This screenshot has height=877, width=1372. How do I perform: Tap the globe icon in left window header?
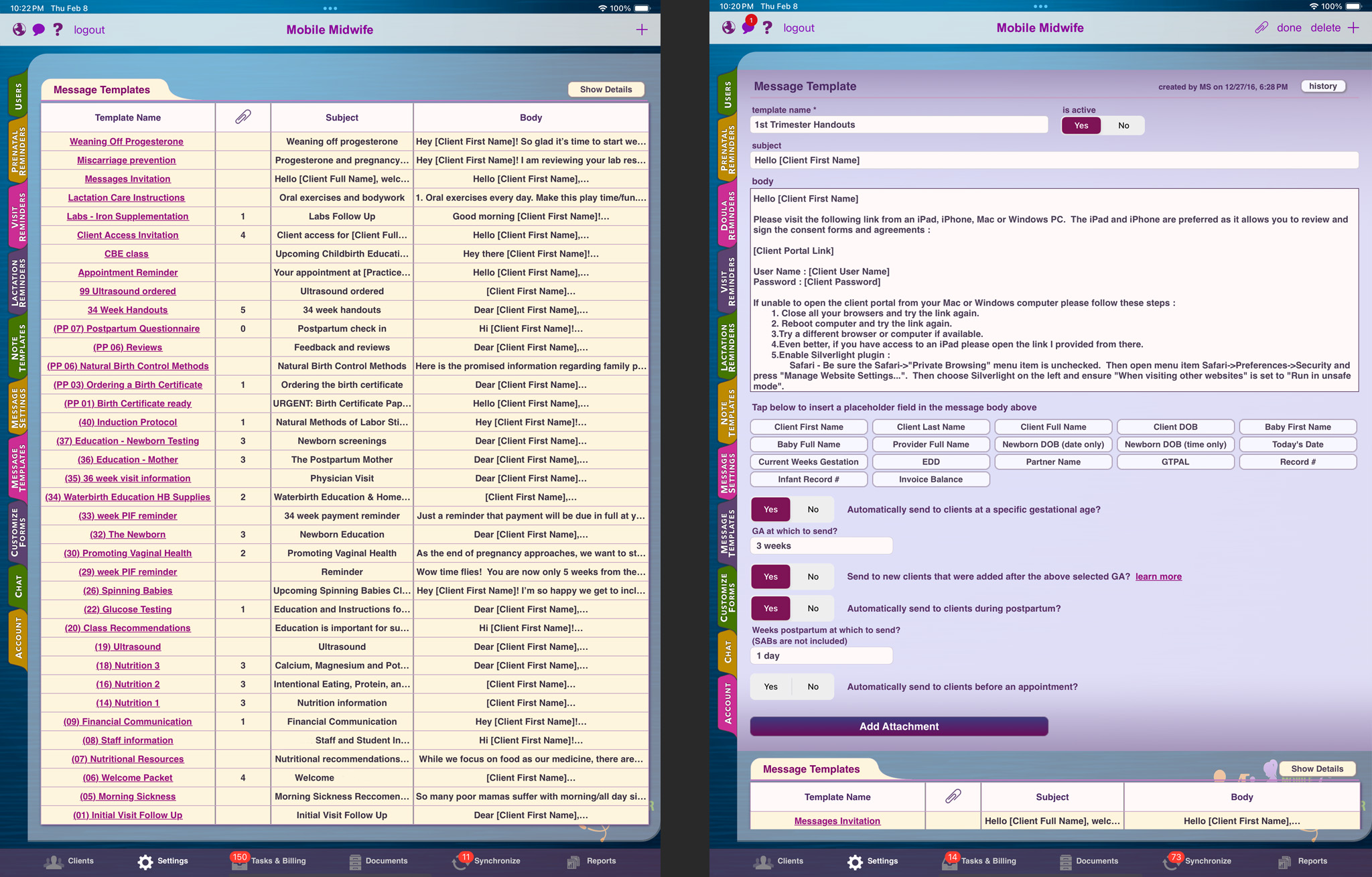coord(19,29)
